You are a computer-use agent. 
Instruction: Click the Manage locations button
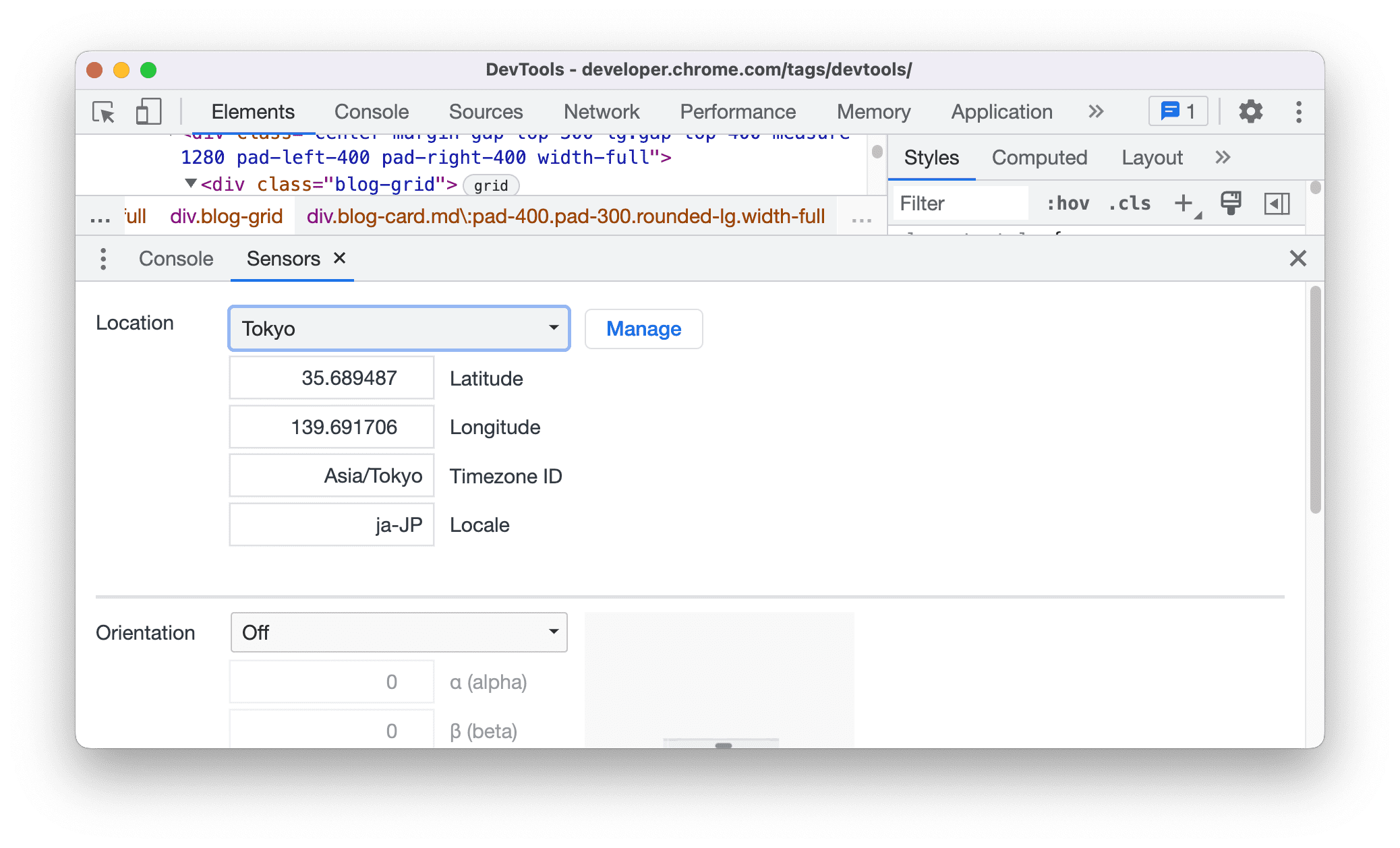click(x=643, y=327)
